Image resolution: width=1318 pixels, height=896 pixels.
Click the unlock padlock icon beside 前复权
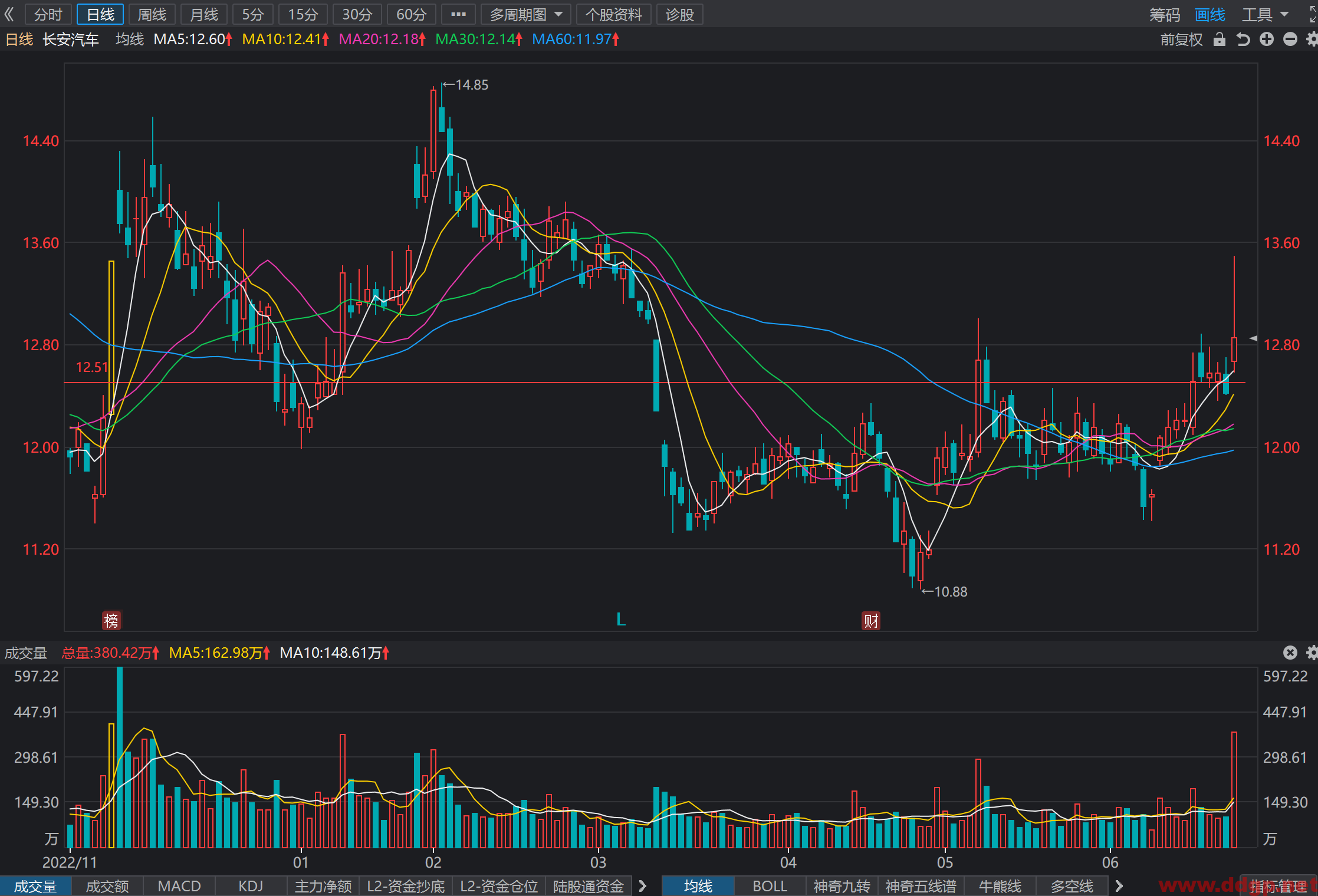point(1220,39)
